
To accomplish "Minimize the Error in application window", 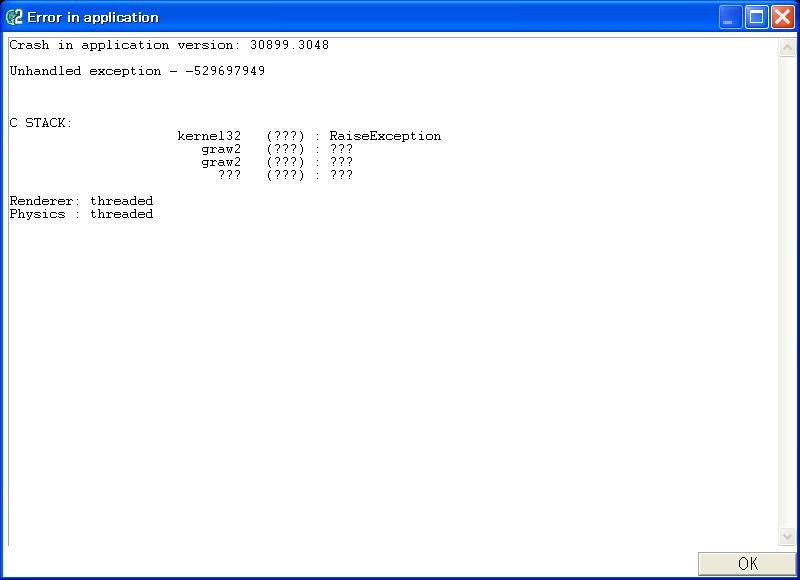I will click(x=730, y=17).
